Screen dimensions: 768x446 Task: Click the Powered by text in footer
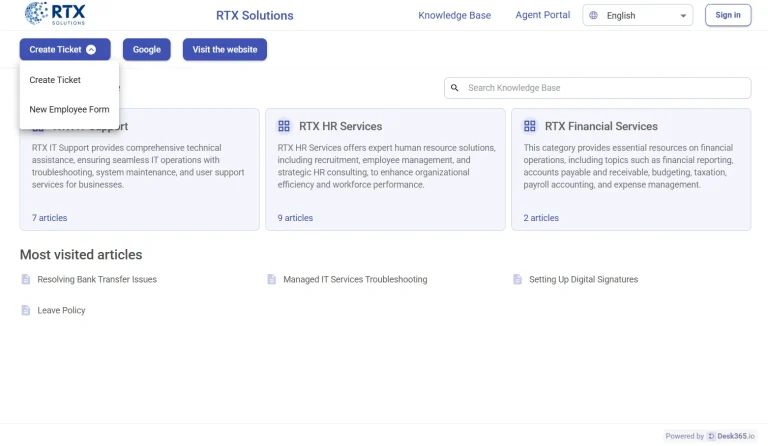[x=684, y=436]
